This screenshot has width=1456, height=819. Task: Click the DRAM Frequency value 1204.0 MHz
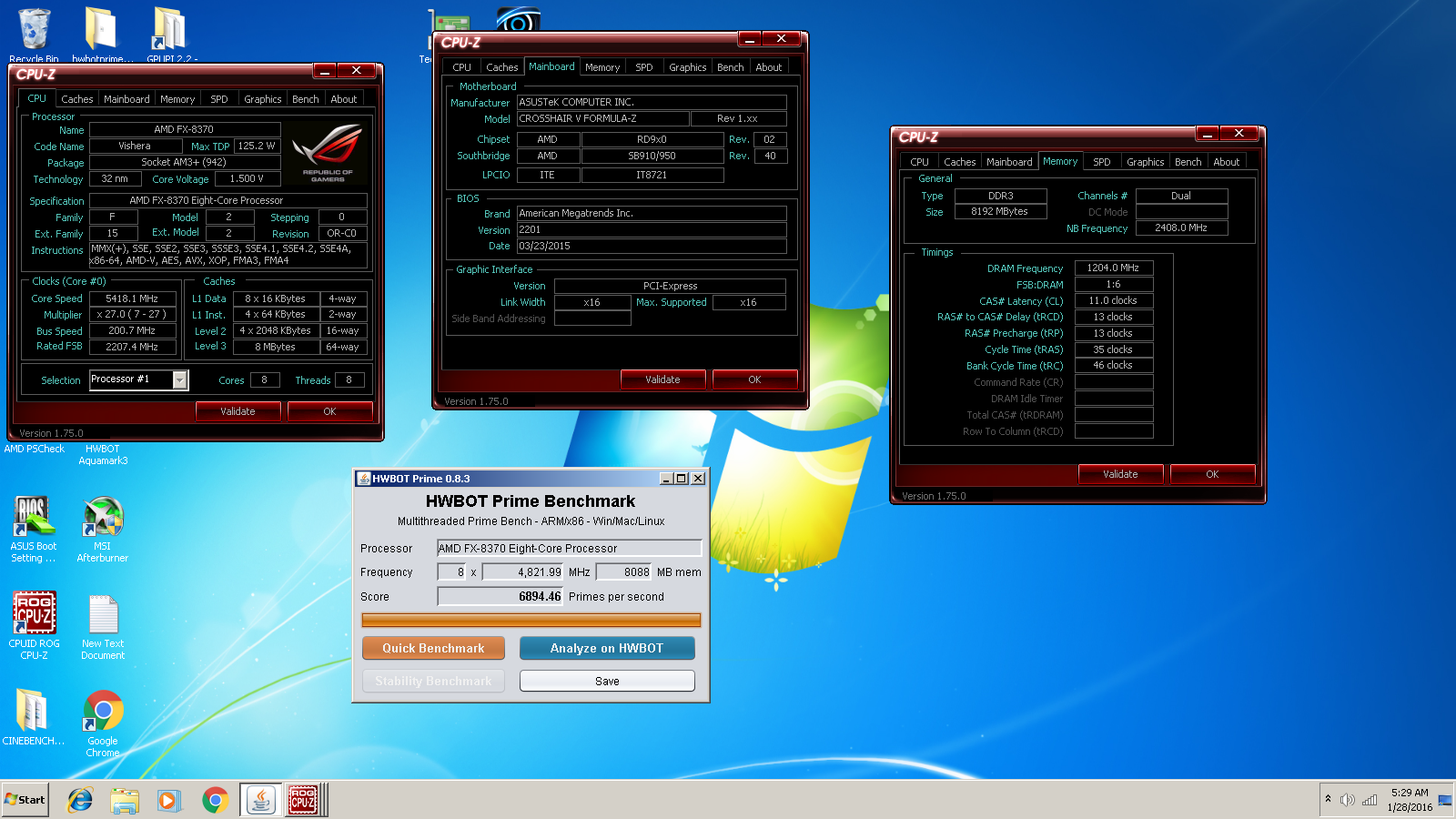pyautogui.click(x=1114, y=268)
